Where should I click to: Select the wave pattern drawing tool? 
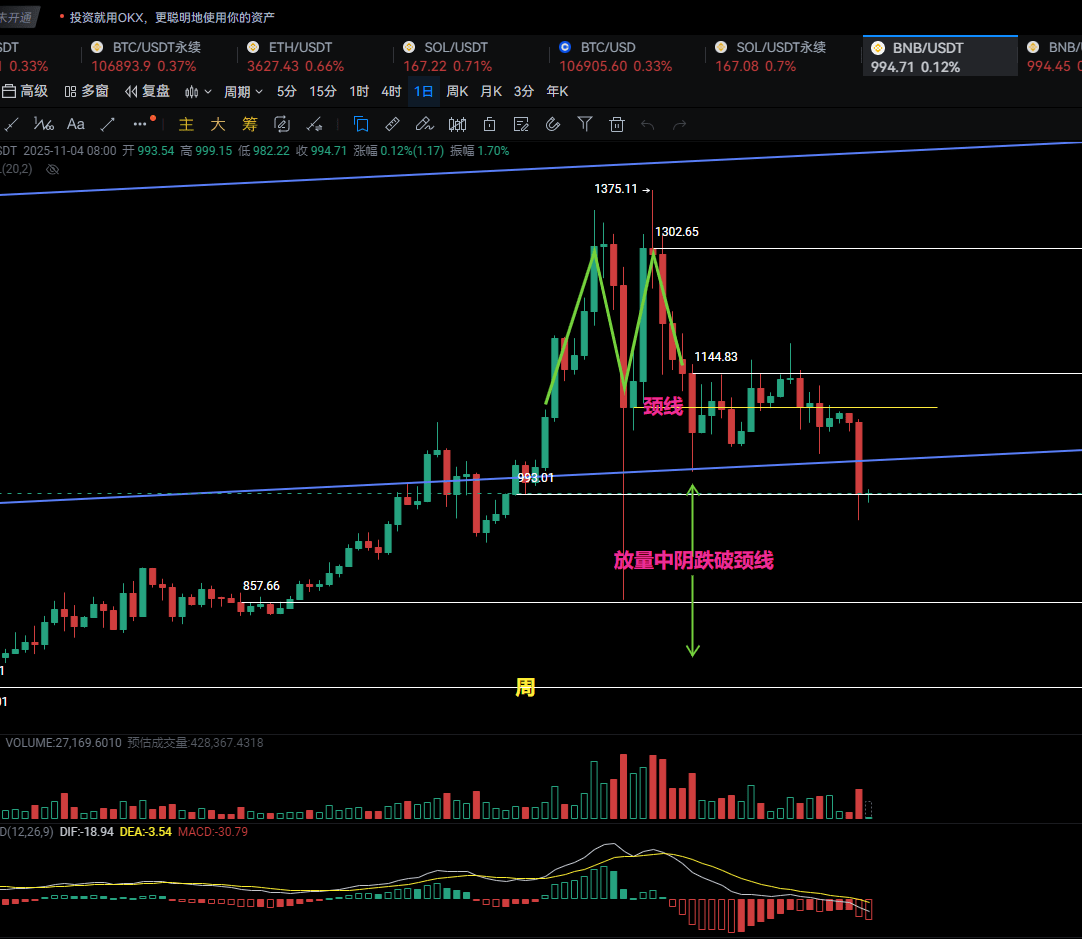[x=43, y=124]
